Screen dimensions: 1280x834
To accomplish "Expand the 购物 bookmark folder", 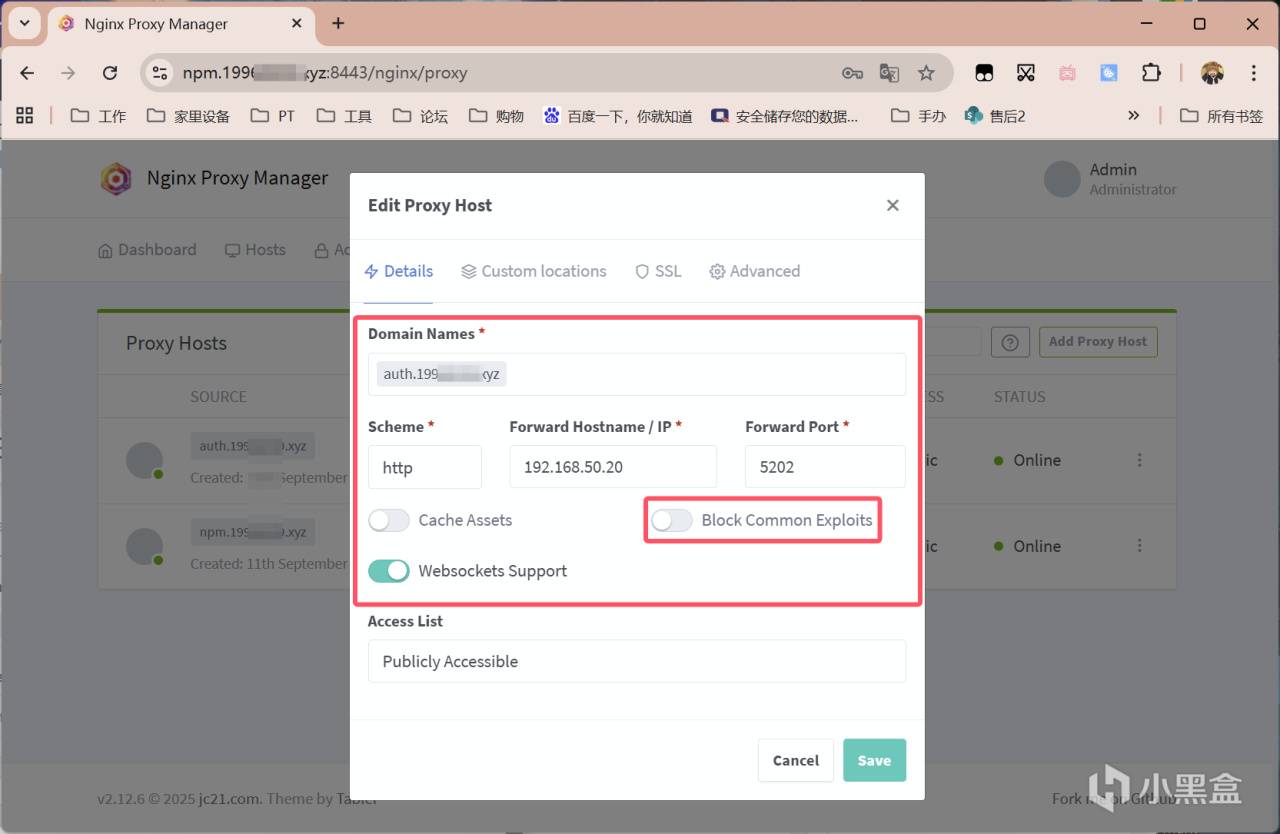I will tap(496, 116).
